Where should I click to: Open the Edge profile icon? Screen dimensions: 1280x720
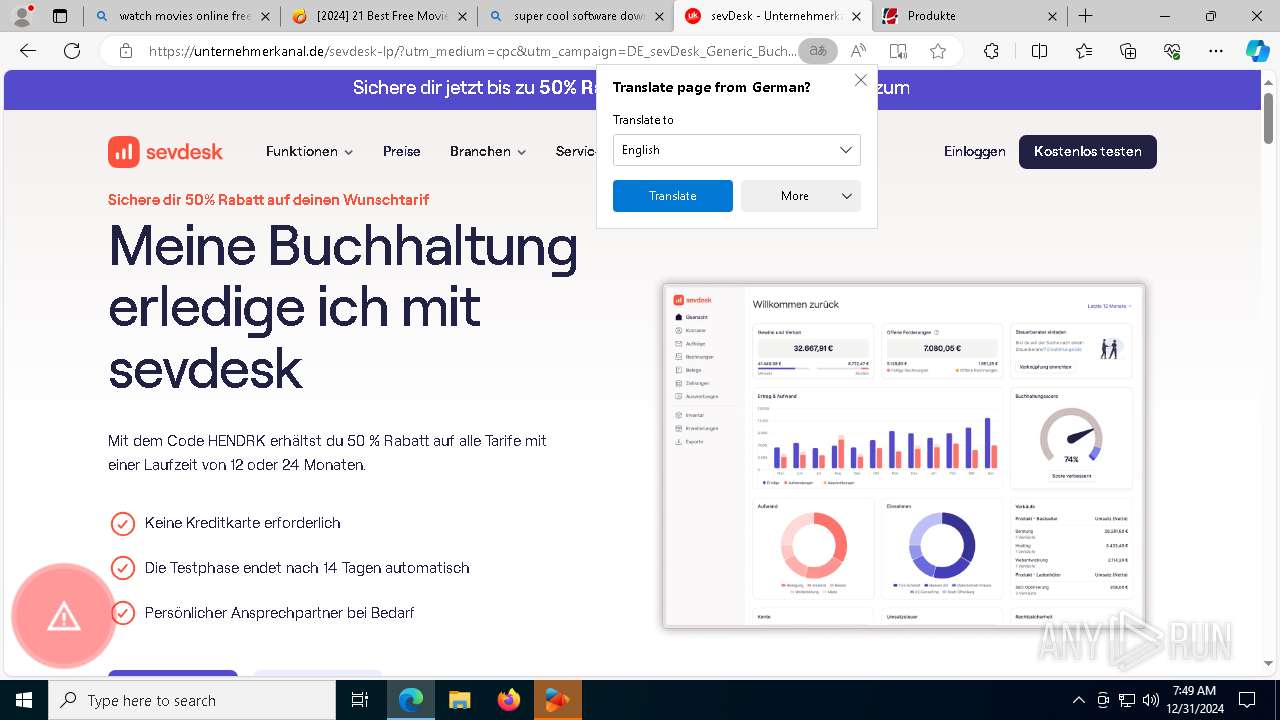click(x=22, y=16)
